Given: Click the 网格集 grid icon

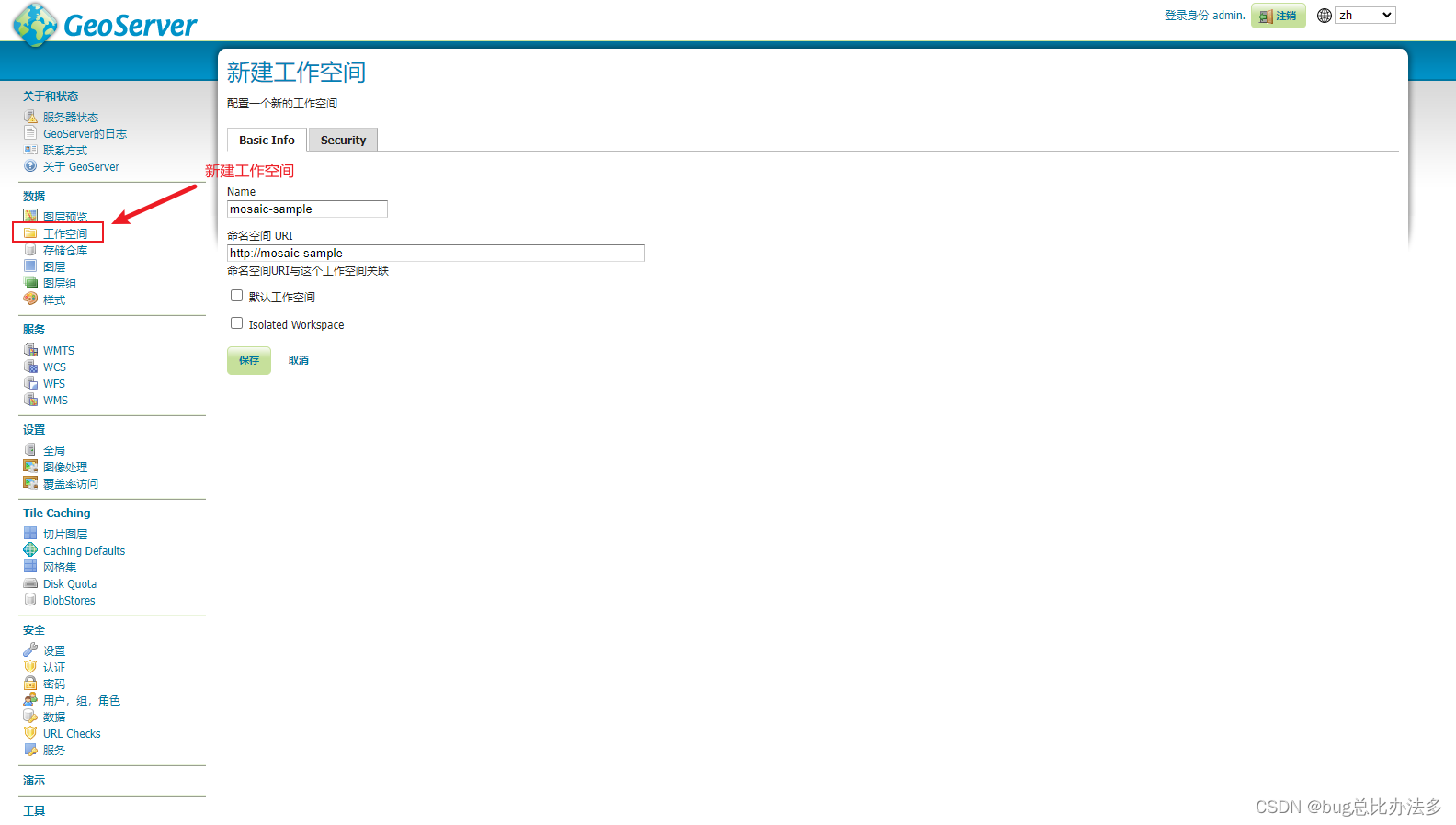Looking at the screenshot, I should click(30, 567).
